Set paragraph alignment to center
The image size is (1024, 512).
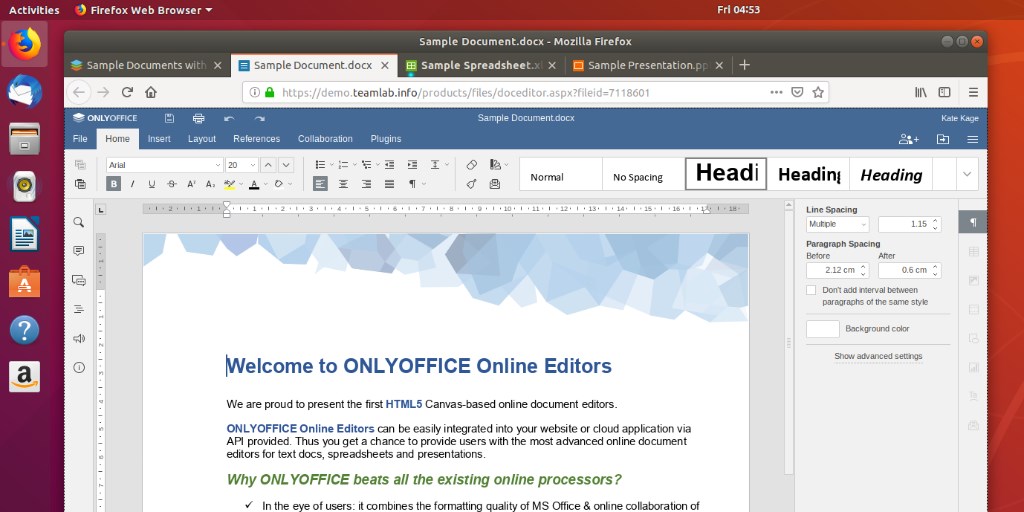click(343, 184)
